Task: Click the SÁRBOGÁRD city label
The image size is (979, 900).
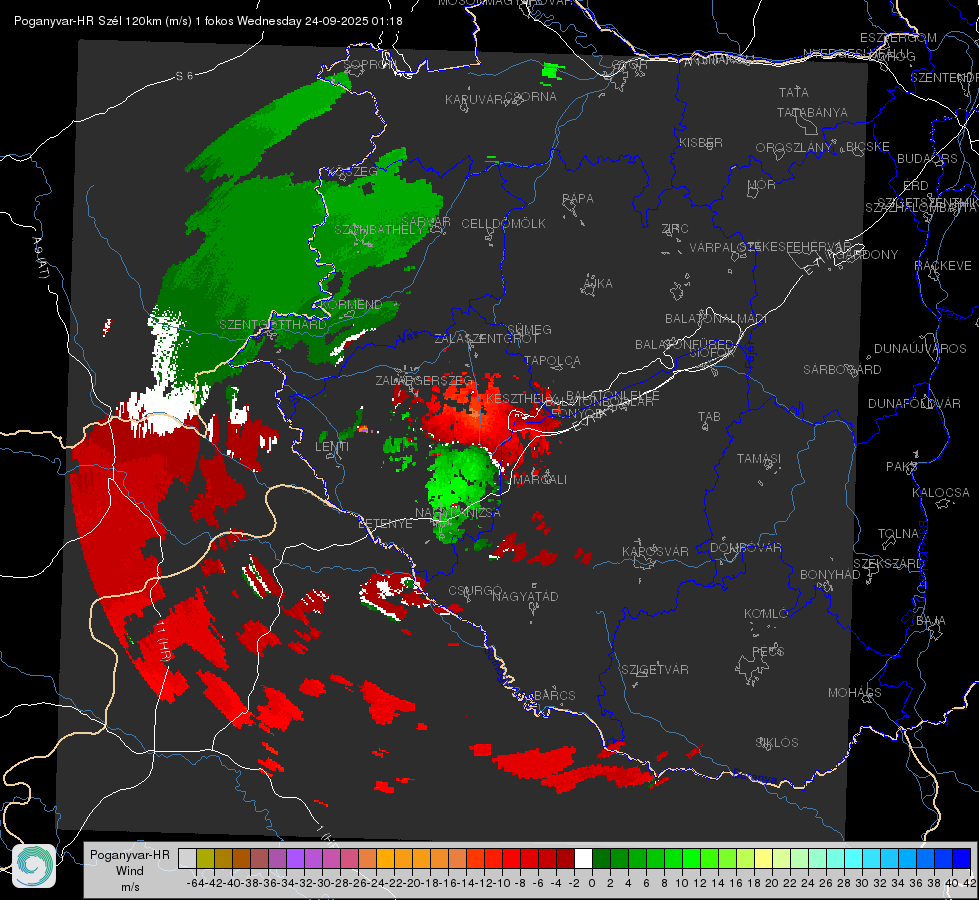Action: click(842, 370)
